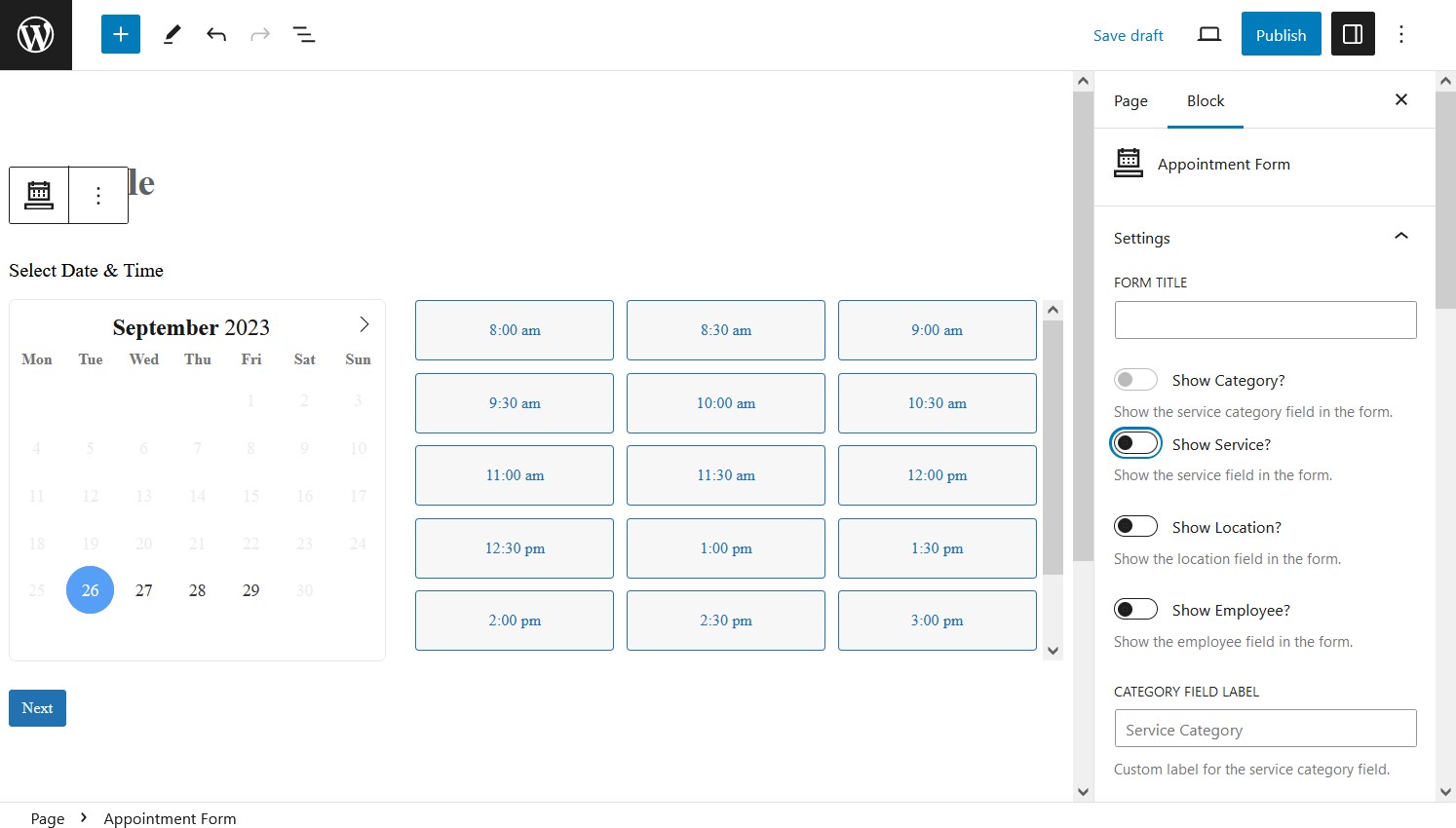Toggle Show Category switch

[1135, 380]
